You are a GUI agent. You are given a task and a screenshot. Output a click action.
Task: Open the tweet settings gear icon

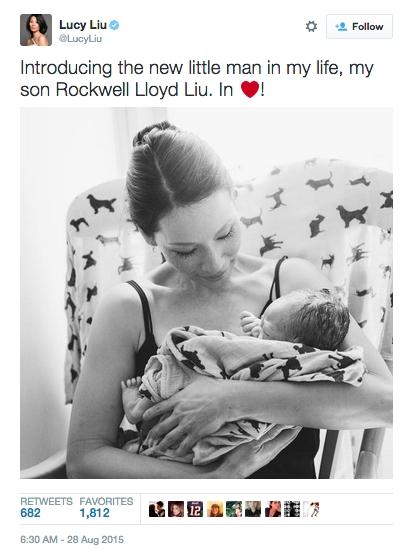click(x=311, y=27)
